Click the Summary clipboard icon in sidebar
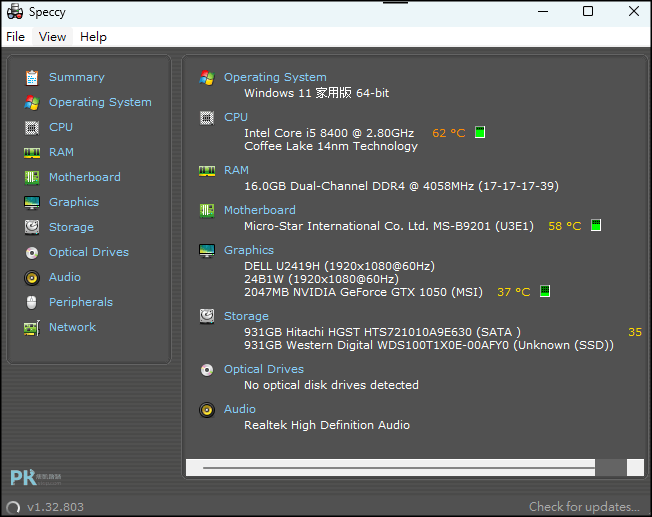The width and height of the screenshot is (652, 517). tap(32, 78)
